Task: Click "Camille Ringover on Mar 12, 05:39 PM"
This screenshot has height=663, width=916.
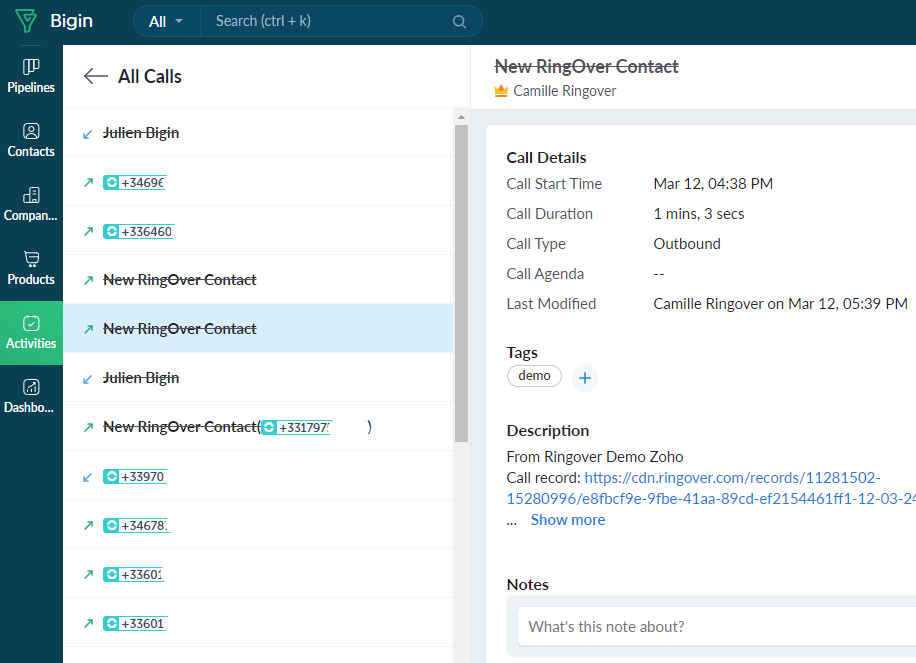Action: click(x=780, y=304)
